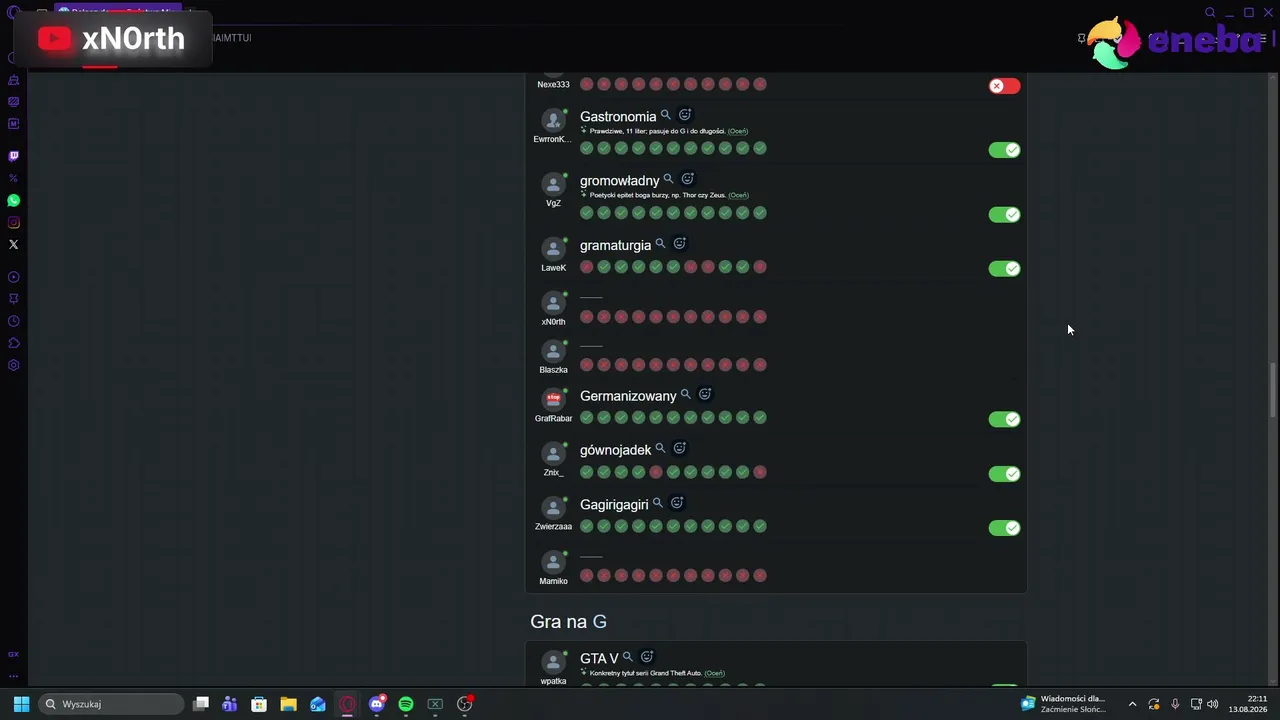Open WhatsApp in the browser sidebar
The width and height of the screenshot is (1280, 720).
pos(14,201)
